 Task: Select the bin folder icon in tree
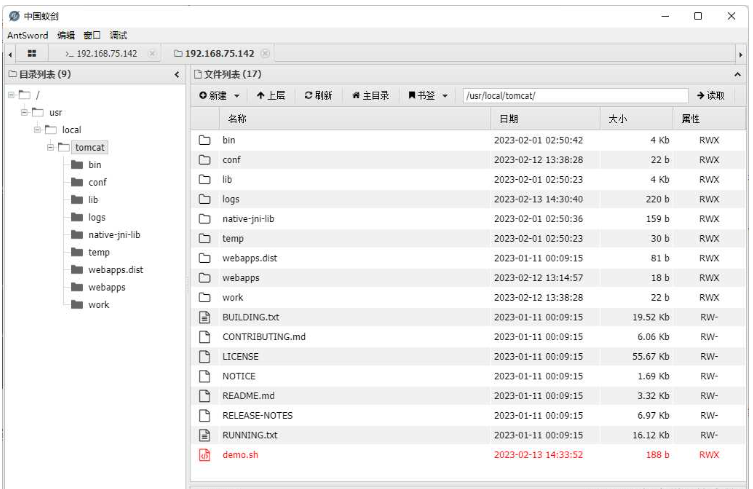[77, 165]
